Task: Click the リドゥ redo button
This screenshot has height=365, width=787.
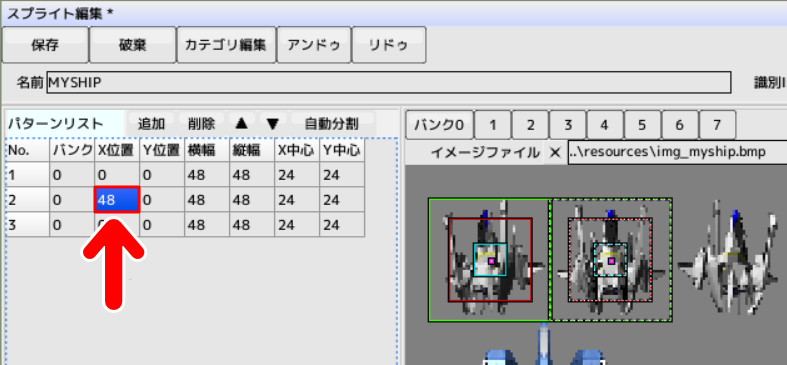Action: pos(389,45)
